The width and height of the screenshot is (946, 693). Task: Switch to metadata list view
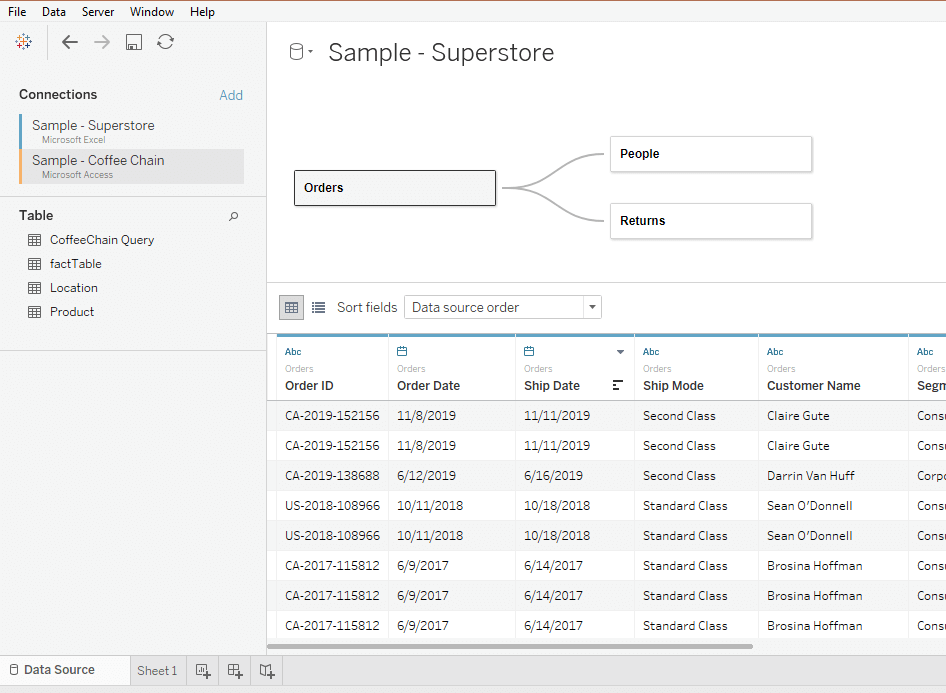click(318, 307)
